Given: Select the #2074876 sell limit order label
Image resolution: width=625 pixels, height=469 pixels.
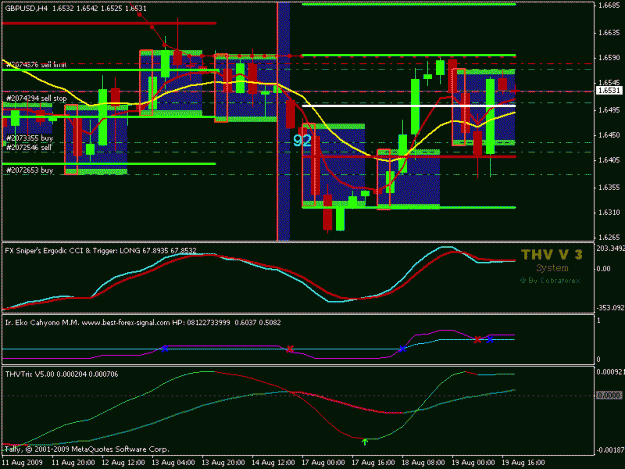Looking at the screenshot, I should [36, 65].
